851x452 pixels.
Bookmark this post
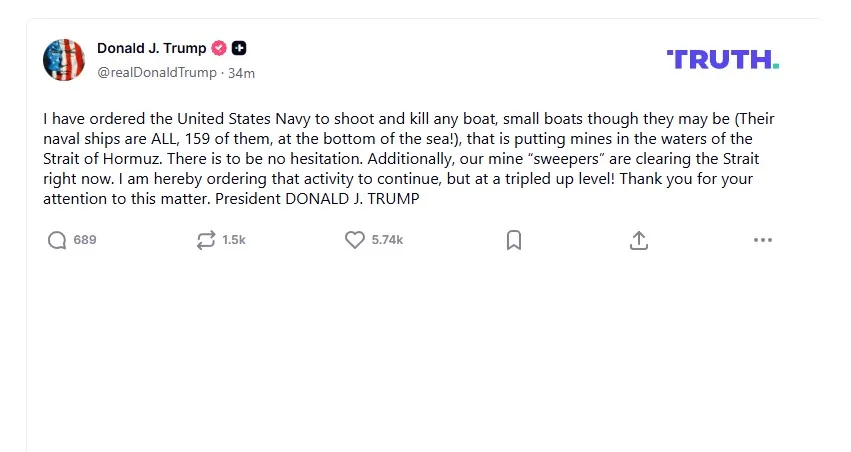point(514,240)
